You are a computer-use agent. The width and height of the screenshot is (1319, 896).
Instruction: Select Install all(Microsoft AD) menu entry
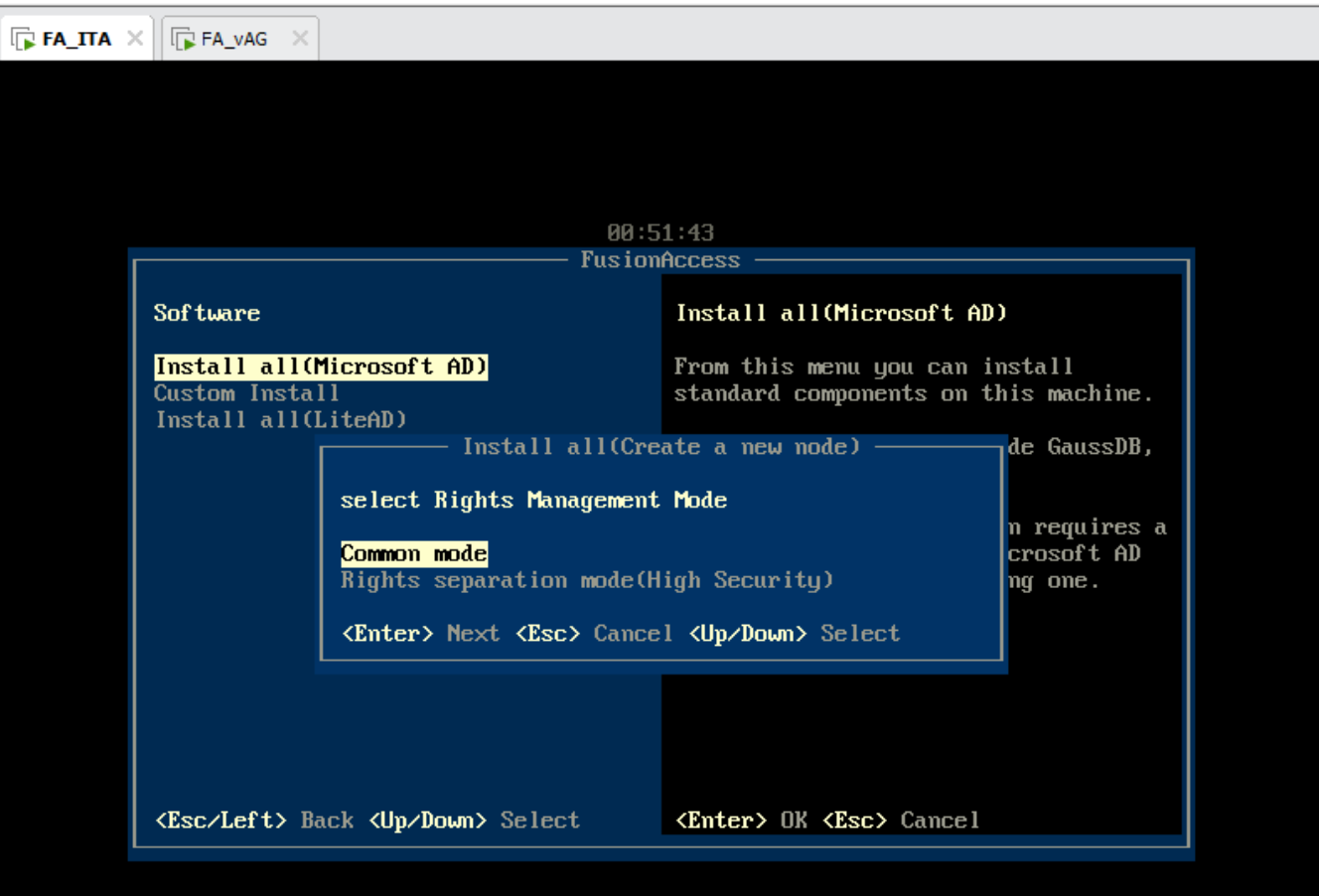click(x=321, y=367)
